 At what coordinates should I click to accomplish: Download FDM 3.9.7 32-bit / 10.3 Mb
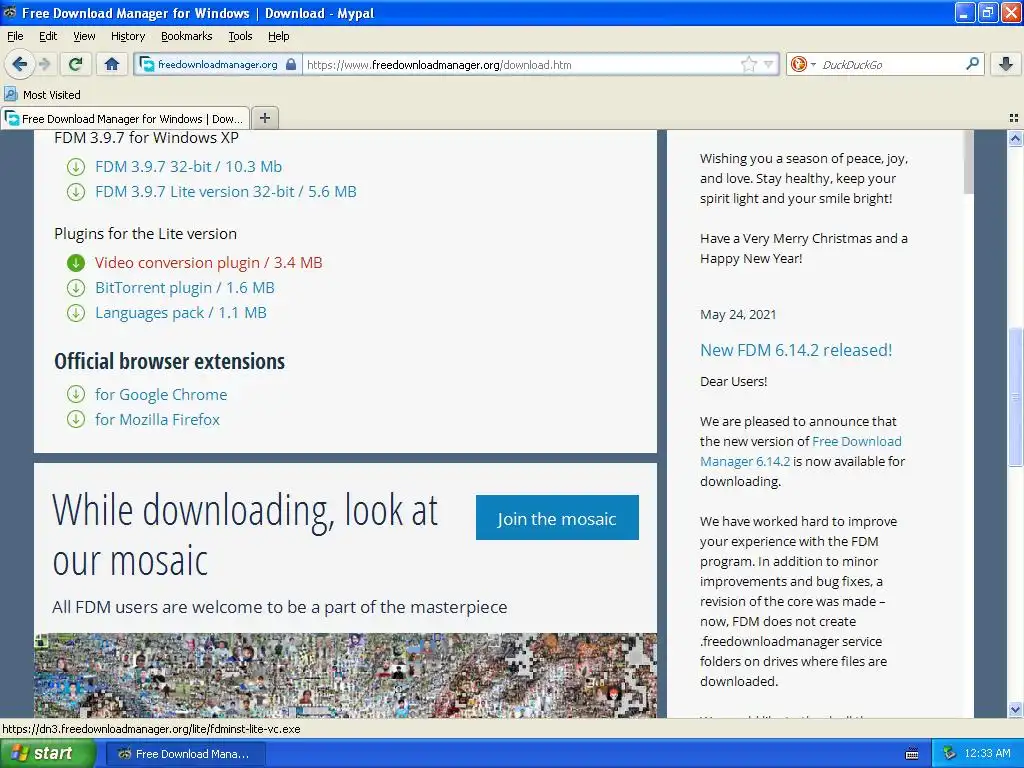(188, 167)
